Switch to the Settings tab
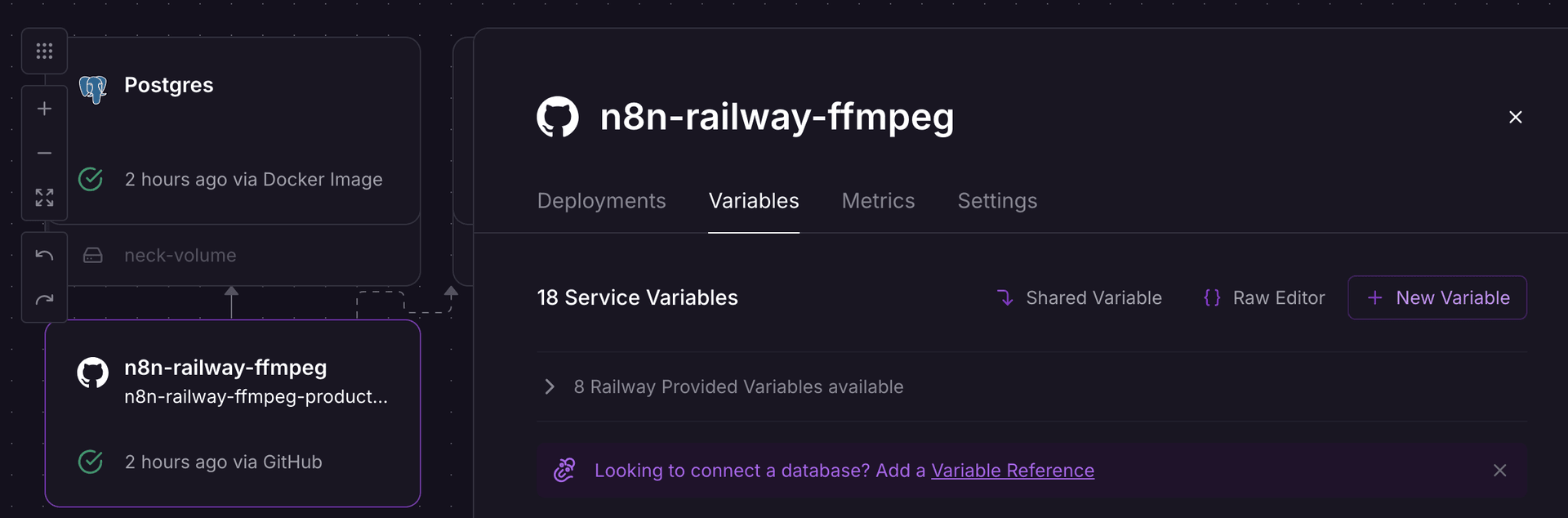 997,200
